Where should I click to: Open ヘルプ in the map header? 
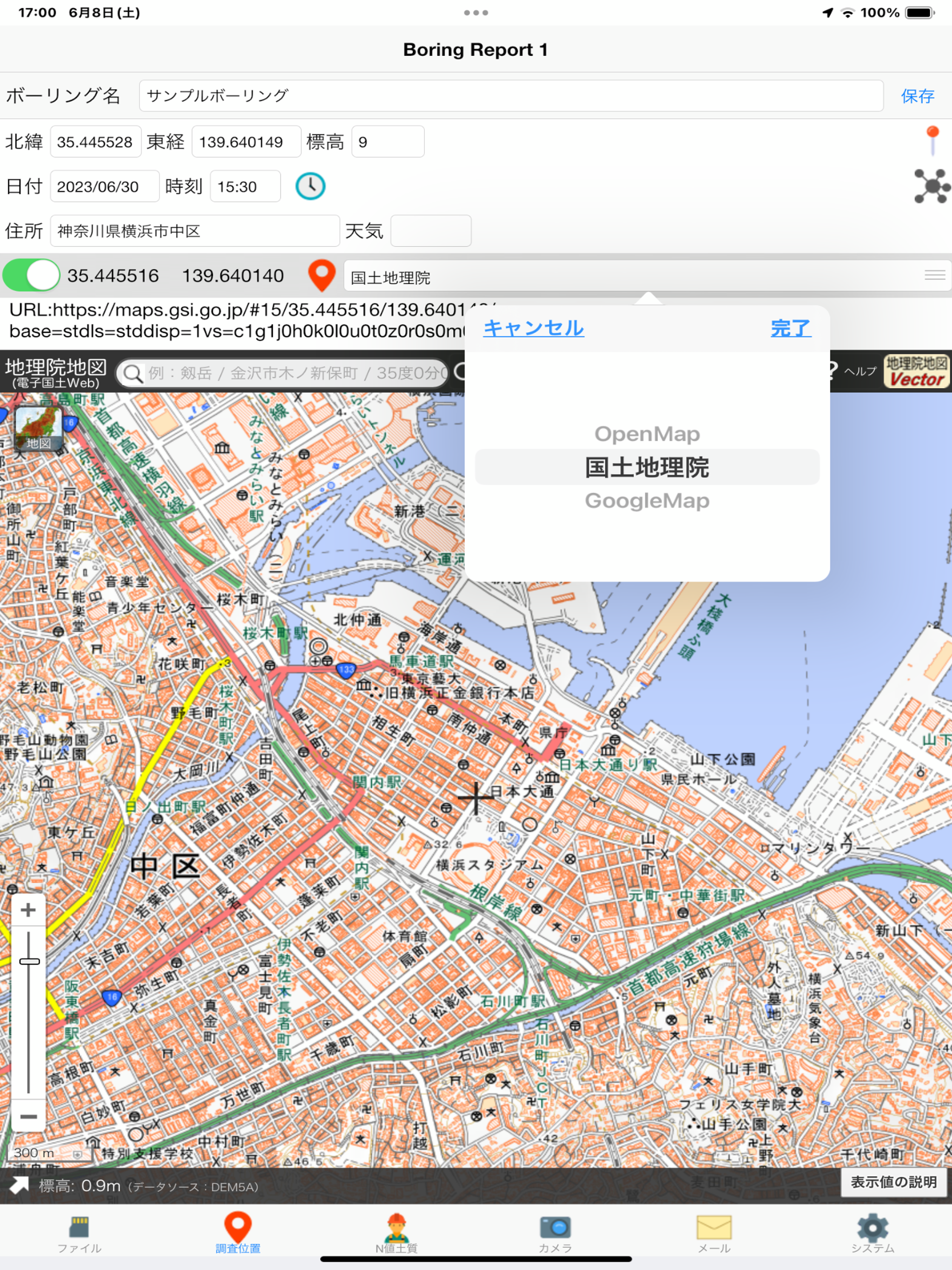pos(859,371)
